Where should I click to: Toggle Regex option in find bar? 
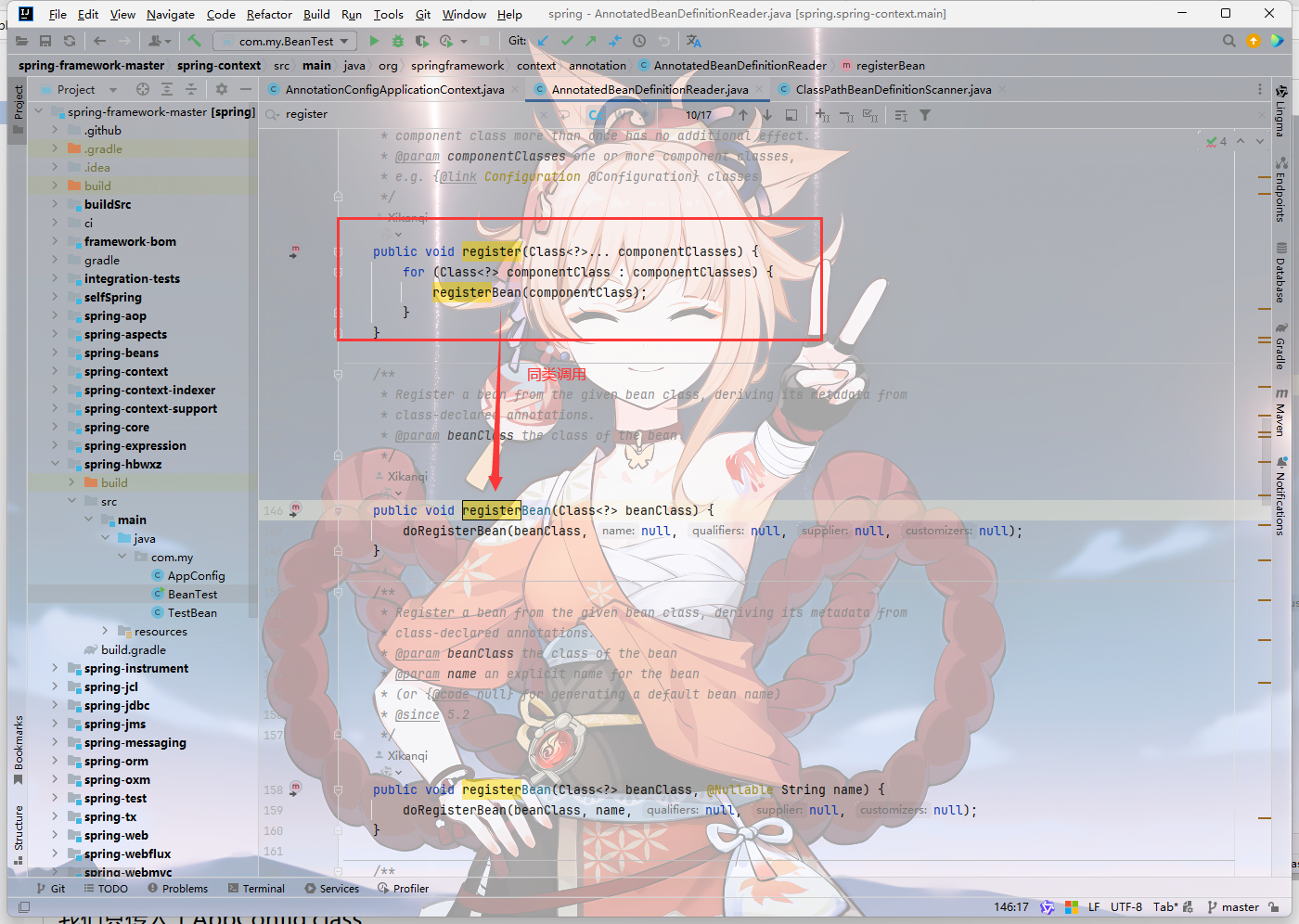point(646,115)
